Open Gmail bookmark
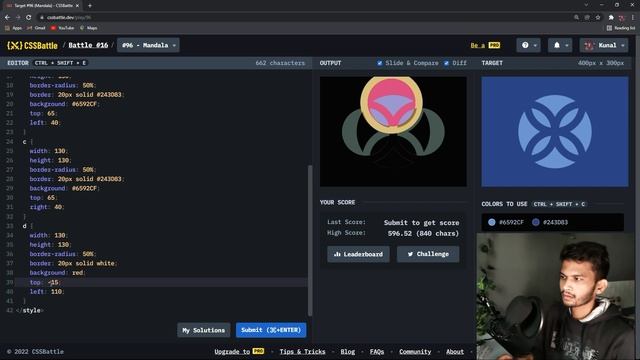640x360 pixels. [36, 28]
